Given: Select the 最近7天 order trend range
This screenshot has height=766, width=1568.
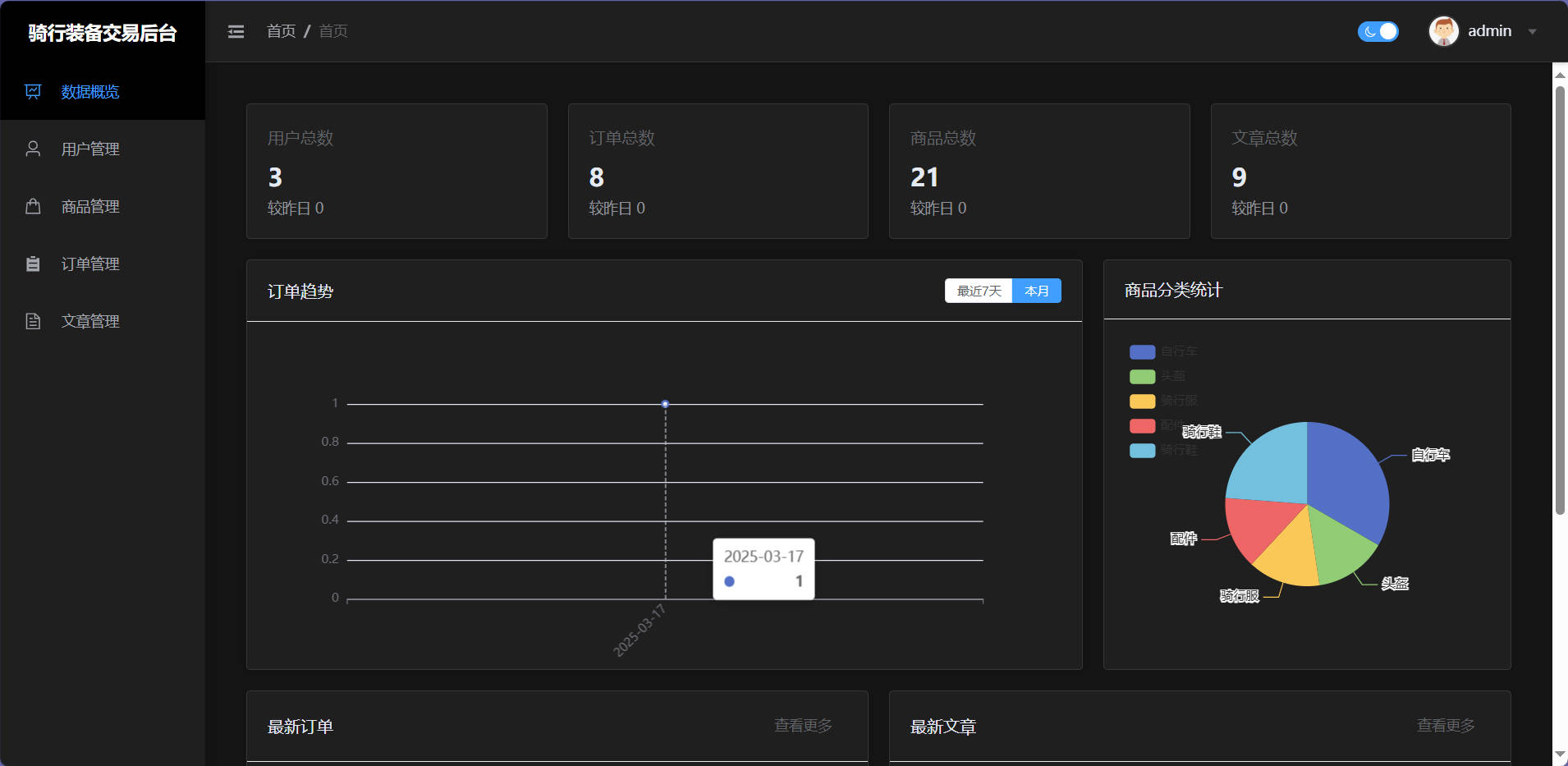Looking at the screenshot, I should tap(979, 291).
